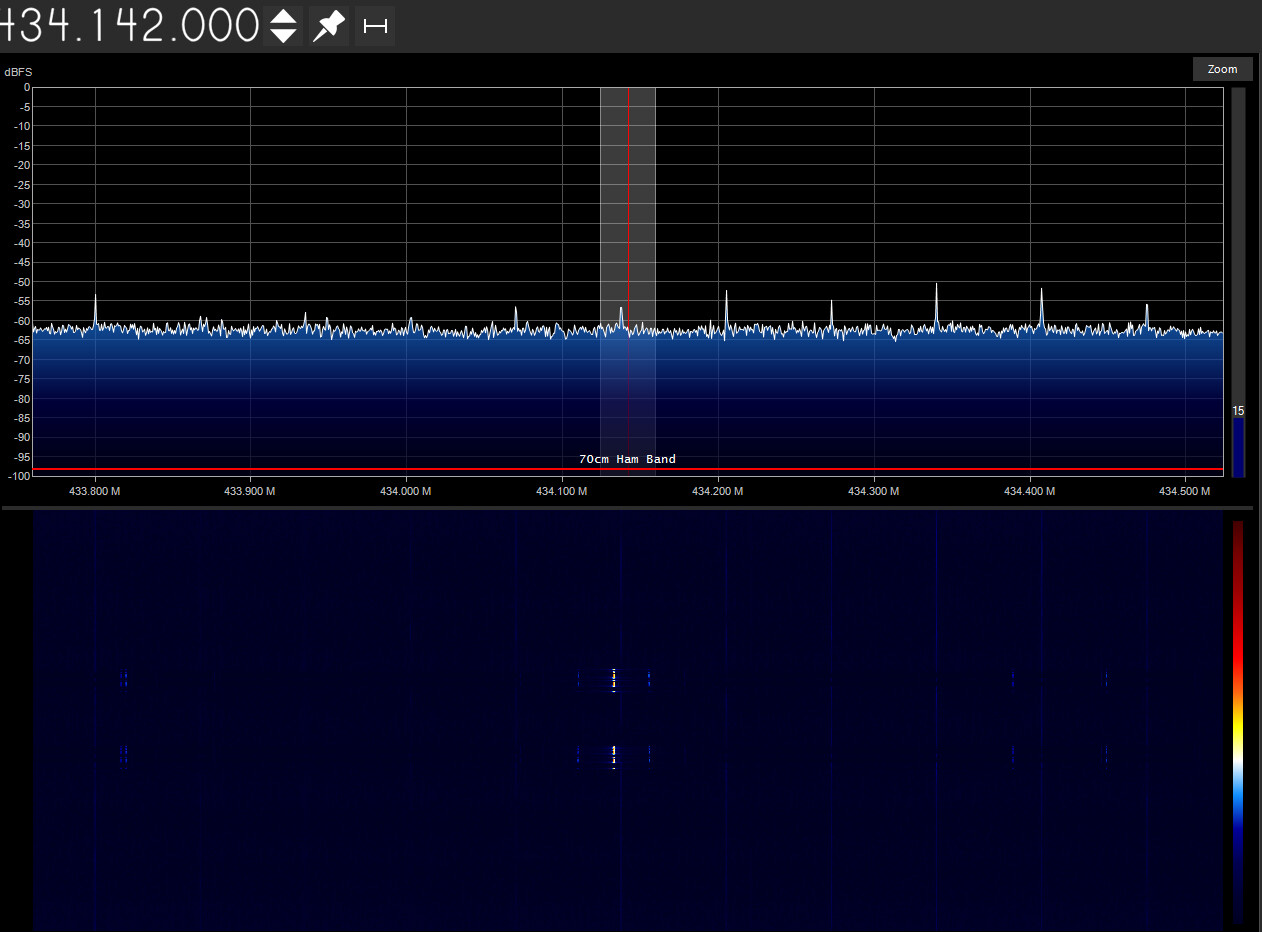Image resolution: width=1262 pixels, height=932 pixels.
Task: Click the frequency up arrow stepper
Action: [x=283, y=18]
